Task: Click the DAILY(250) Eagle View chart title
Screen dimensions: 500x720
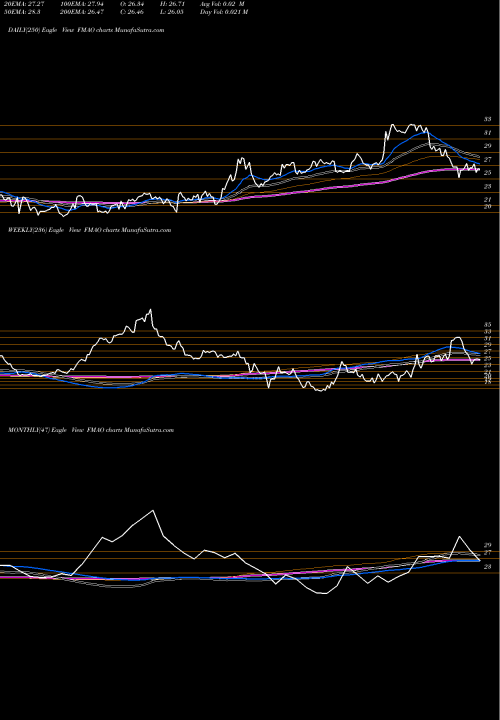Action: tap(86, 30)
